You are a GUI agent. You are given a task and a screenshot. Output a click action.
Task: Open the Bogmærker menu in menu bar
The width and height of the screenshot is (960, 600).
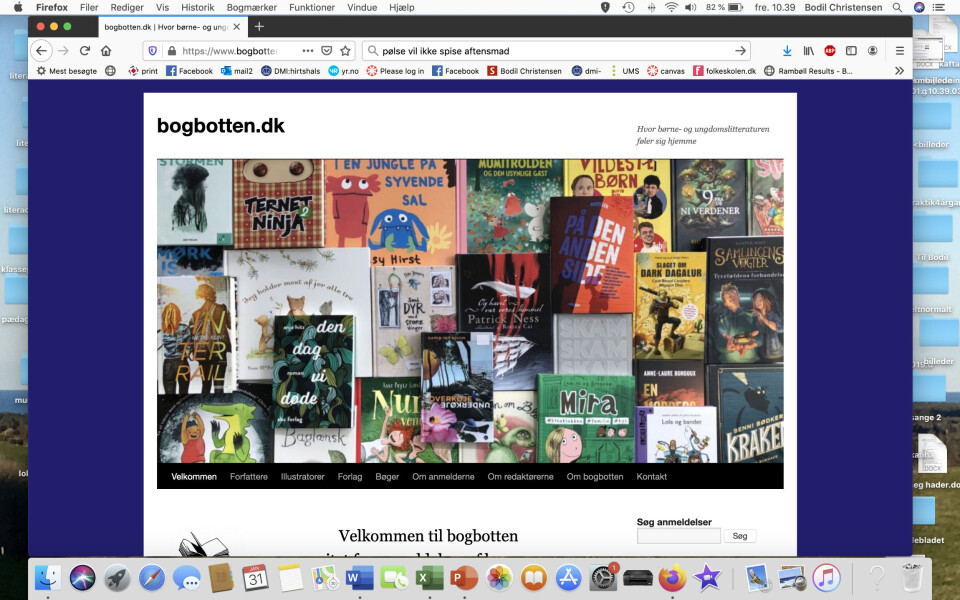251,7
